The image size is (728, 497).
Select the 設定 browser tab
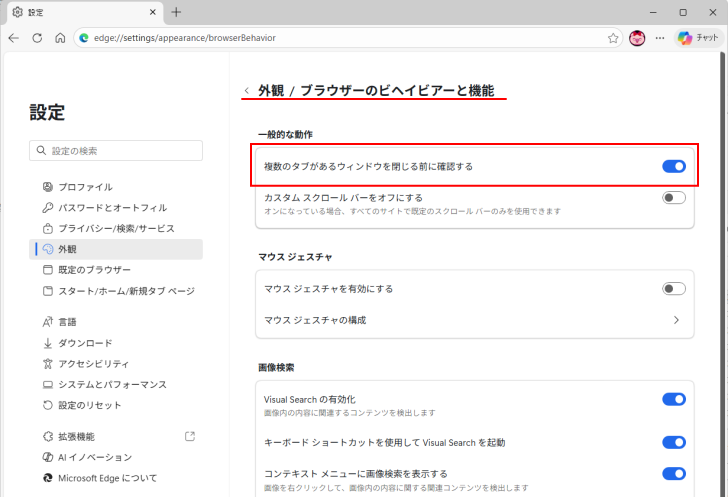tap(84, 13)
